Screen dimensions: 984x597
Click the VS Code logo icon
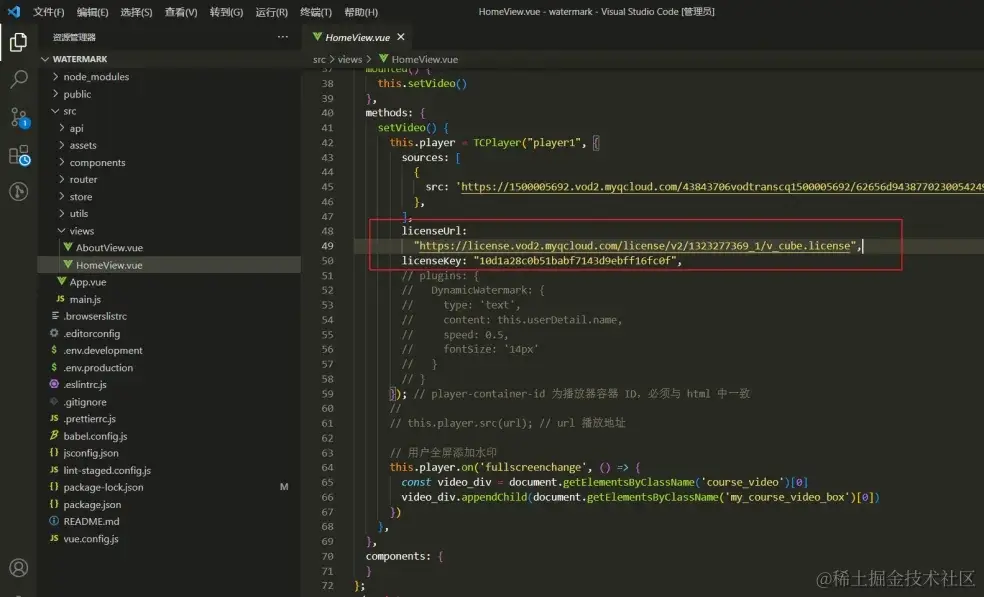pyautogui.click(x=13, y=11)
